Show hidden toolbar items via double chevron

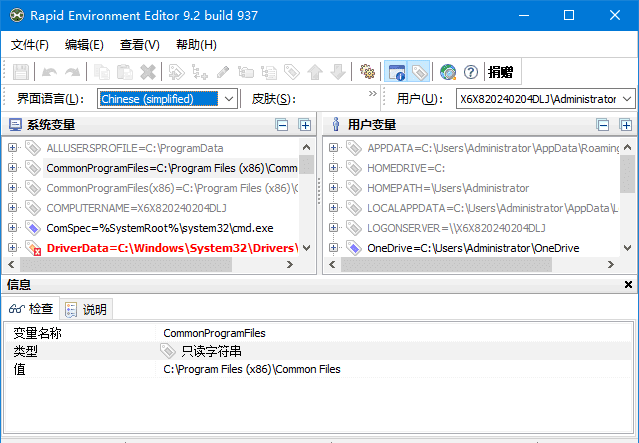372,94
